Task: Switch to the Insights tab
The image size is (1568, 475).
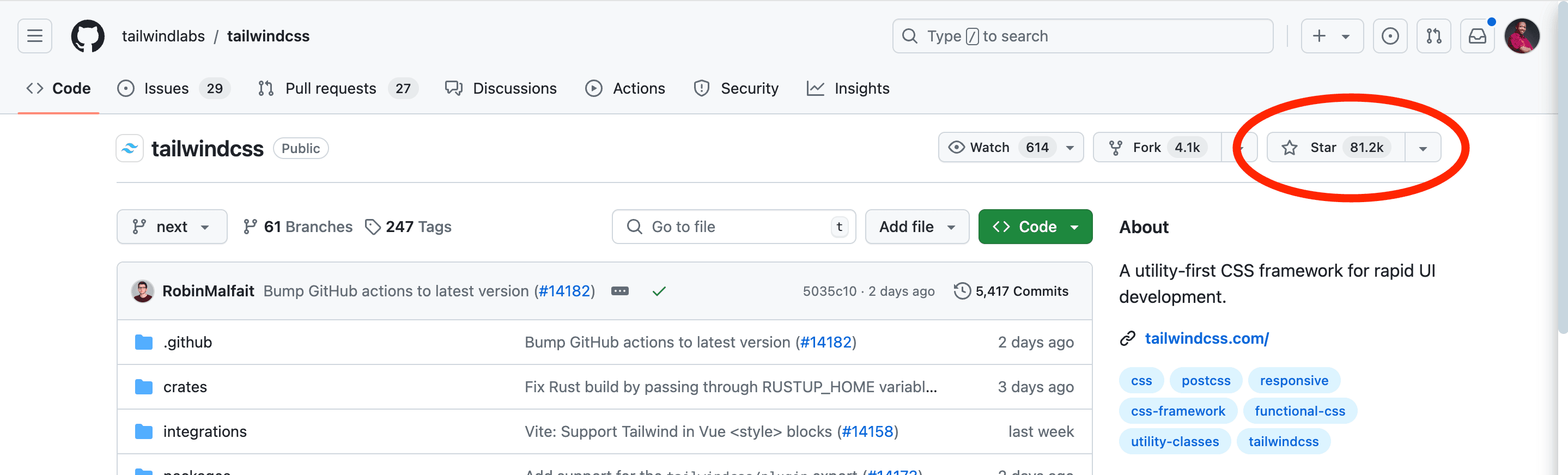Action: pos(848,88)
